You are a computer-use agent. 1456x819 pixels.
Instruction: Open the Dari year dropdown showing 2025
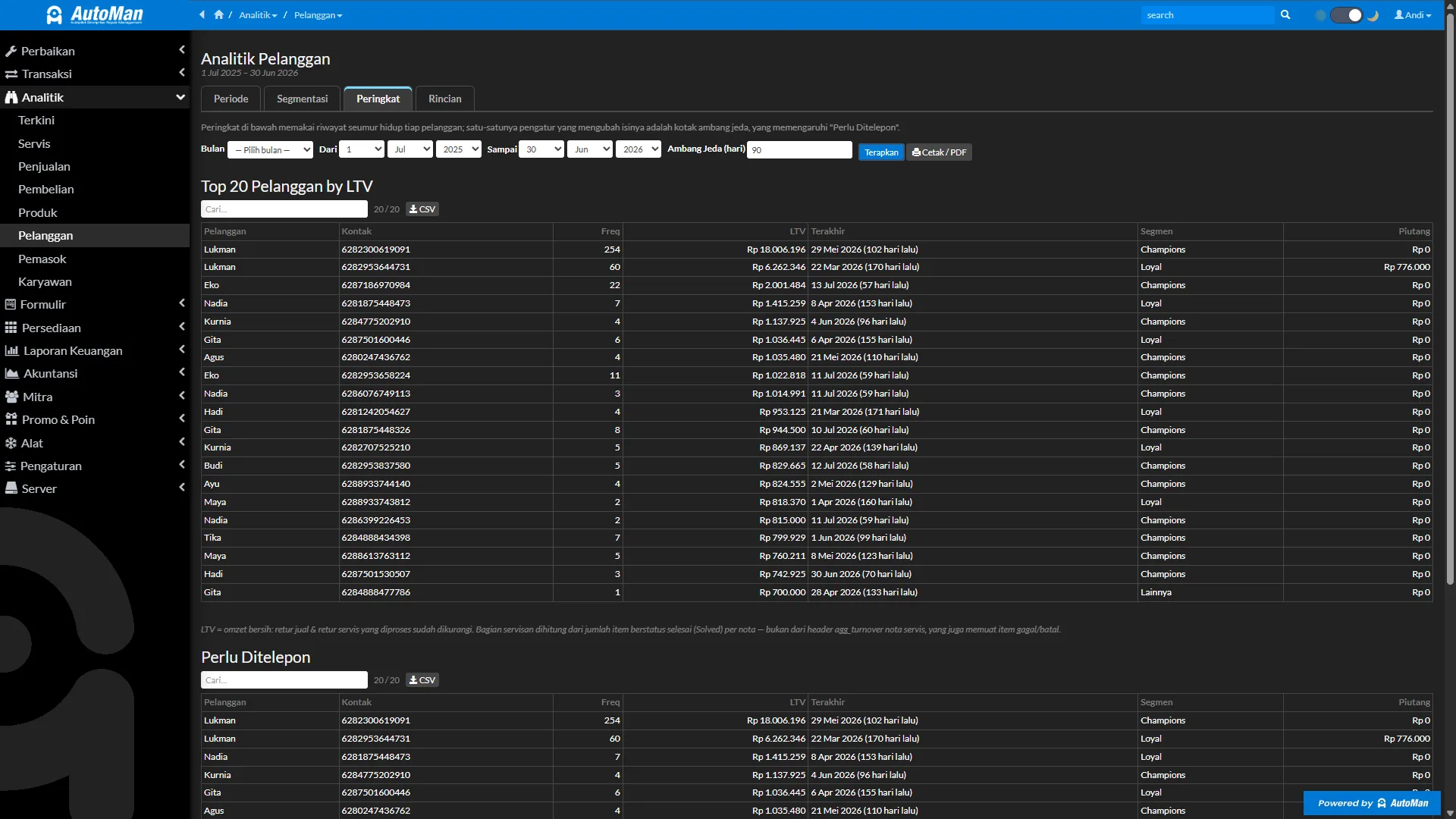(x=459, y=149)
